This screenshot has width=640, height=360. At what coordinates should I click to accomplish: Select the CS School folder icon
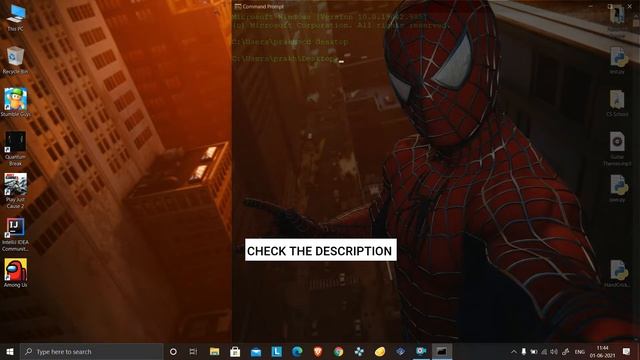pos(617,103)
